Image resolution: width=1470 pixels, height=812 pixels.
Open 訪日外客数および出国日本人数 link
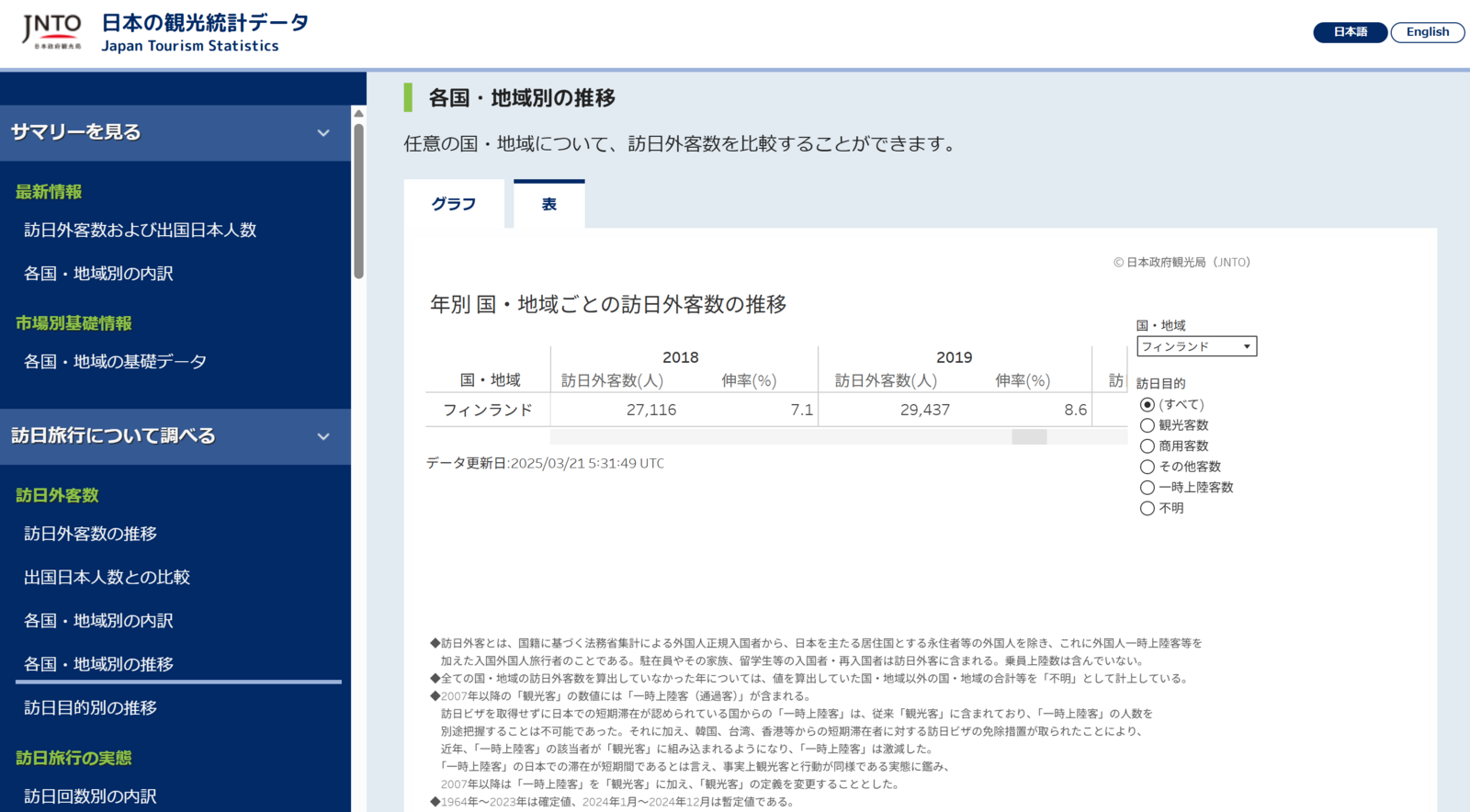pyautogui.click(x=140, y=230)
